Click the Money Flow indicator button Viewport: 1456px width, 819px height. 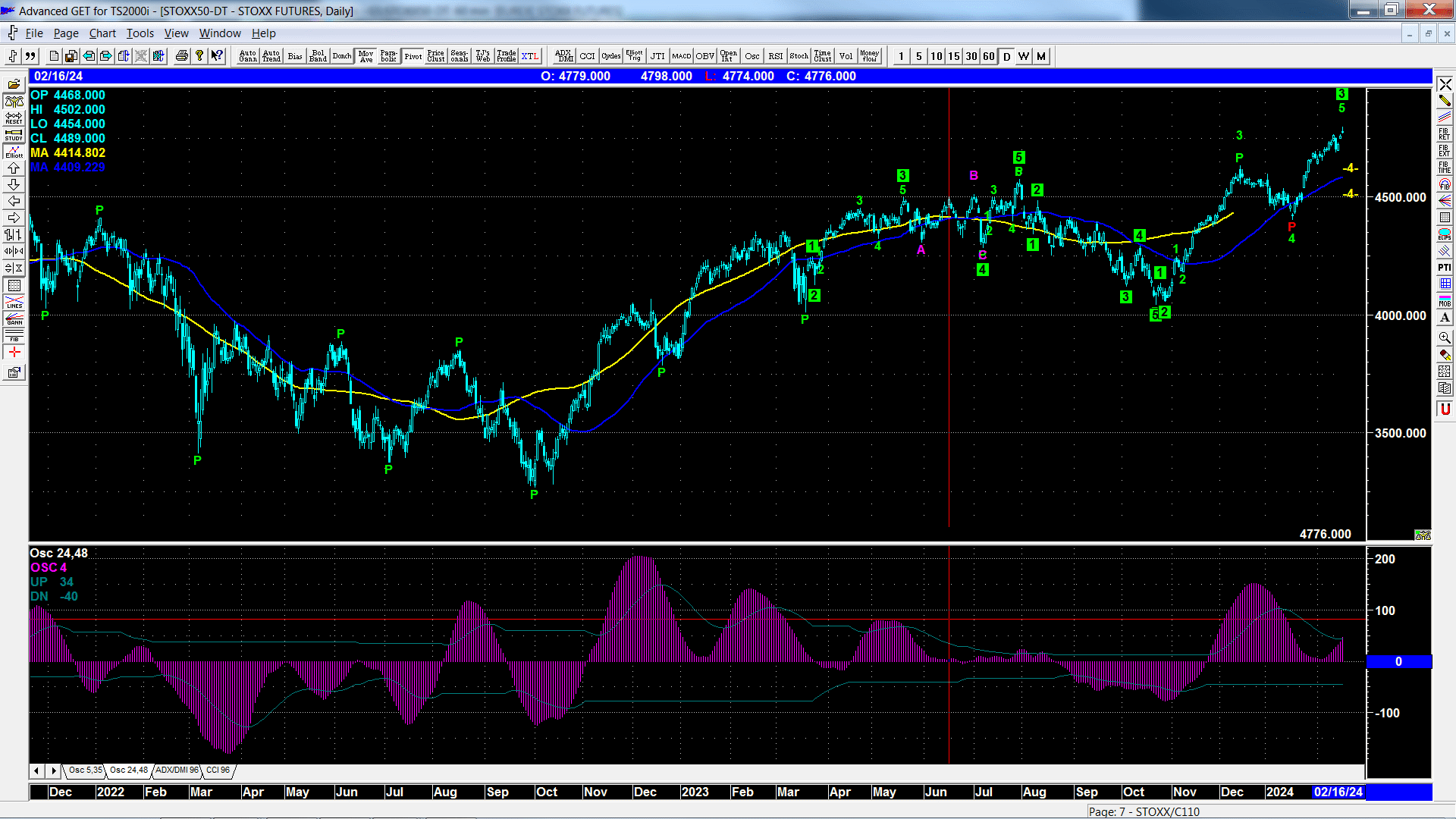tap(869, 56)
